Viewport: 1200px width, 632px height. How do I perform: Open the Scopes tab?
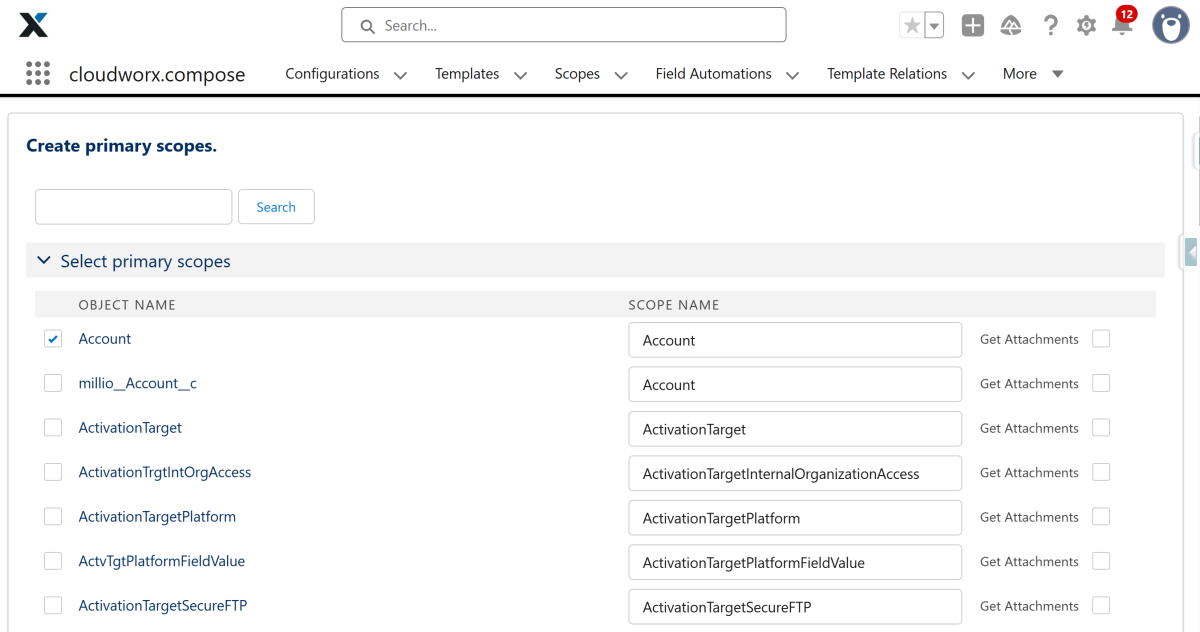pyautogui.click(x=577, y=73)
